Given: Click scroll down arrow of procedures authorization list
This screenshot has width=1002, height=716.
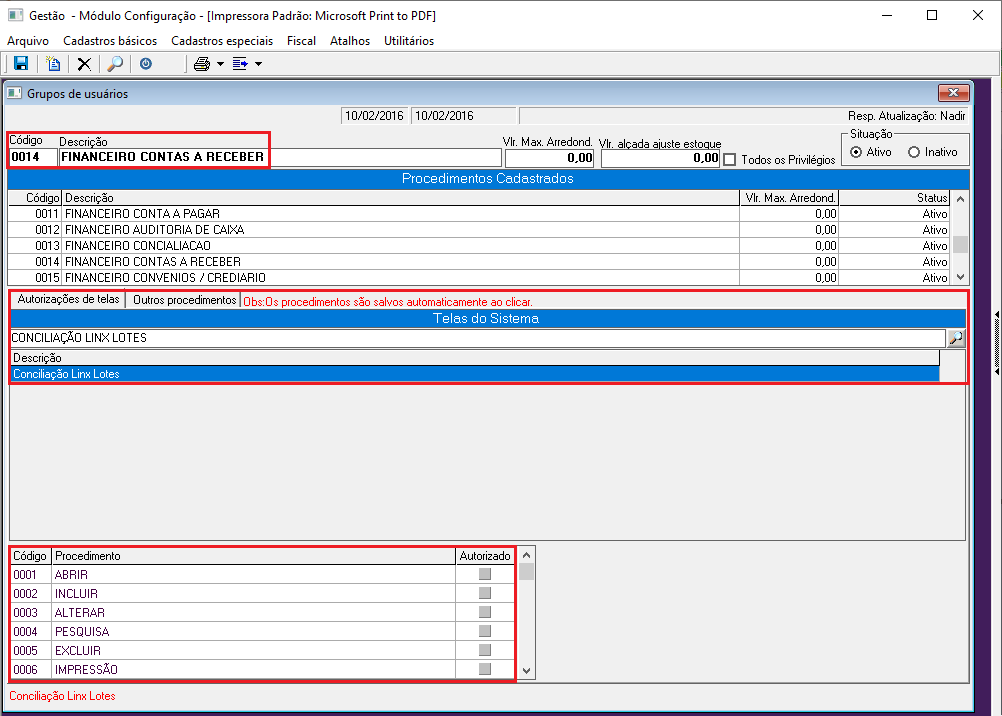Looking at the screenshot, I should (x=526, y=671).
